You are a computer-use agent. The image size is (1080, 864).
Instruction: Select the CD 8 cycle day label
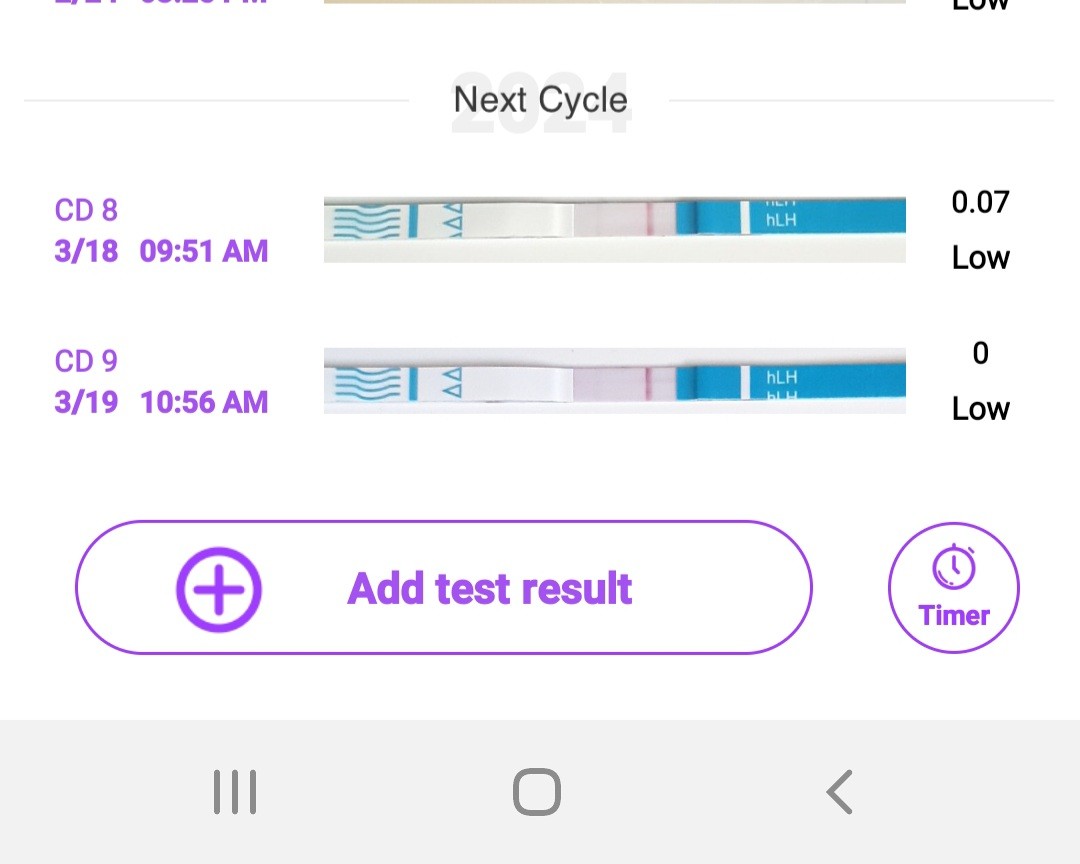coord(86,210)
